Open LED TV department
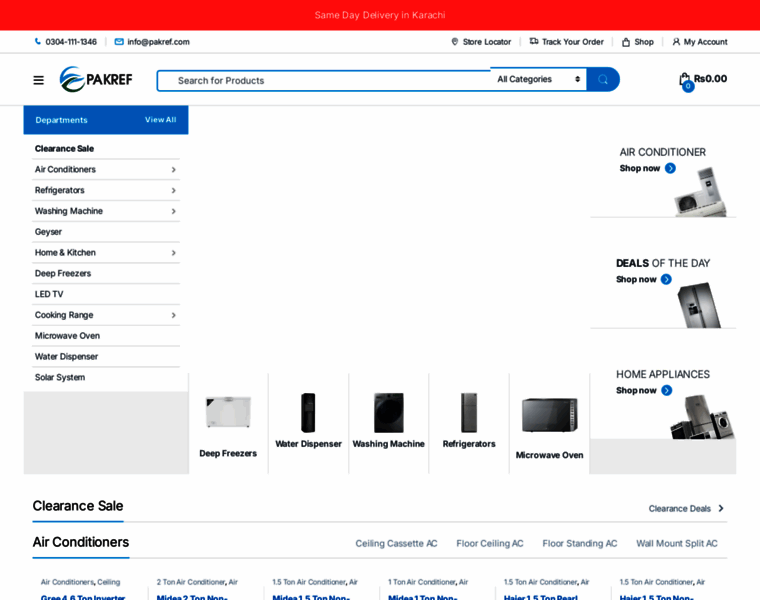The image size is (760, 600). coord(49,294)
